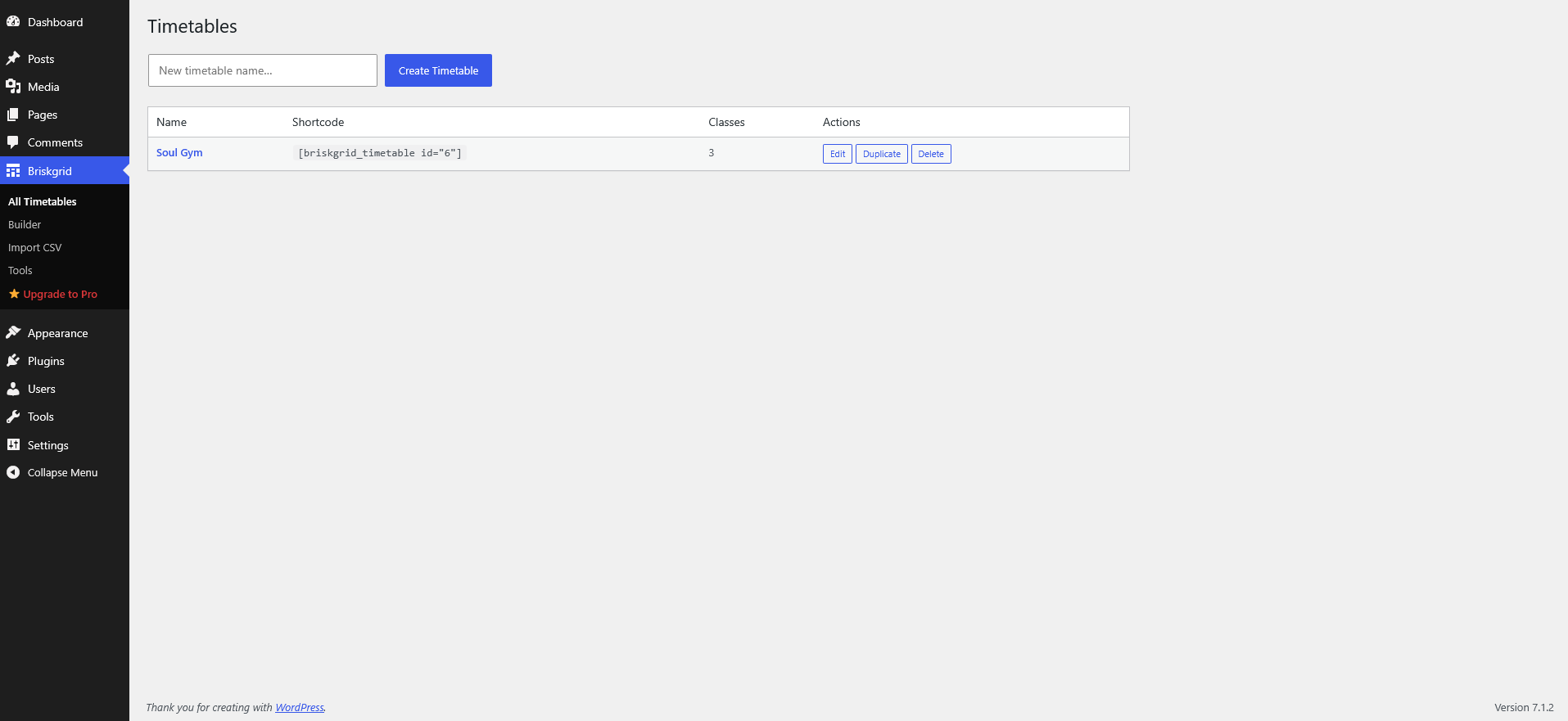Open the Media library icon
1568x721 pixels.
click(13, 87)
